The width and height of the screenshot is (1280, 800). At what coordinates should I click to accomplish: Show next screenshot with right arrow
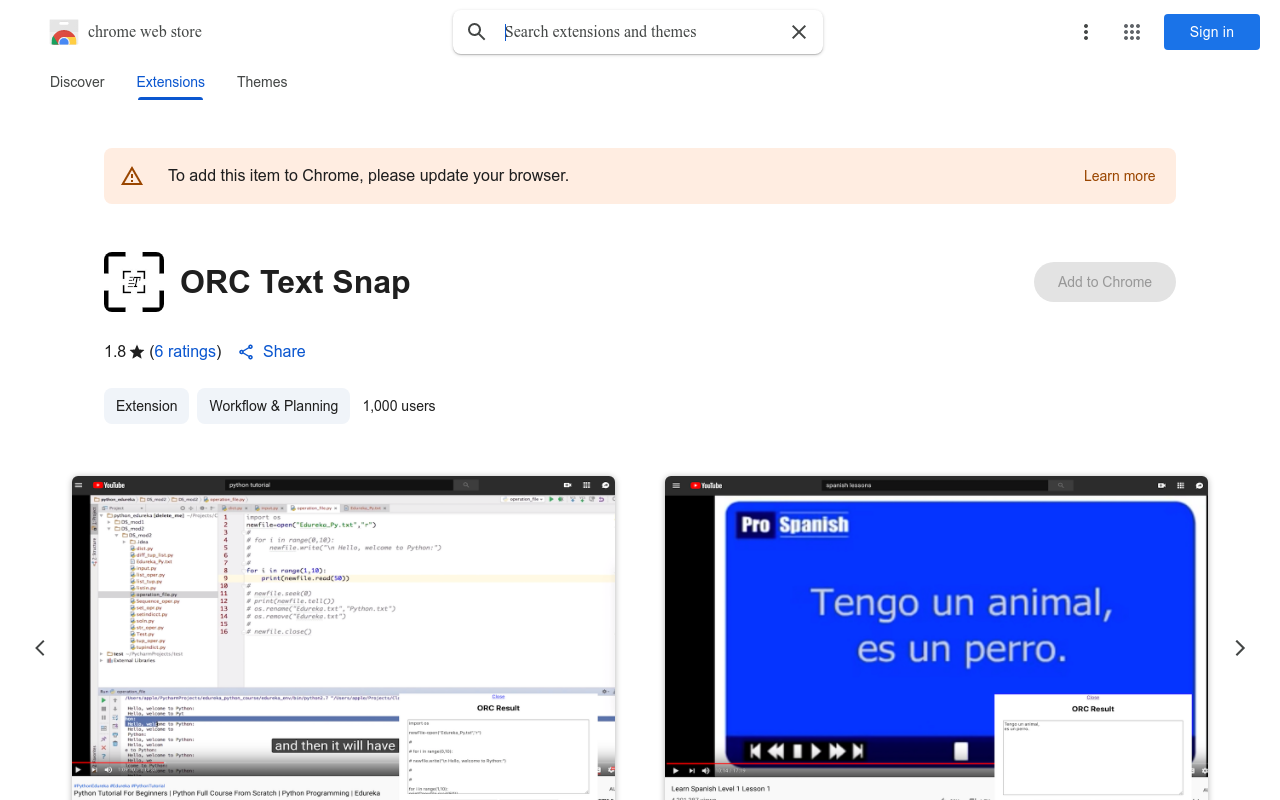pos(1240,648)
